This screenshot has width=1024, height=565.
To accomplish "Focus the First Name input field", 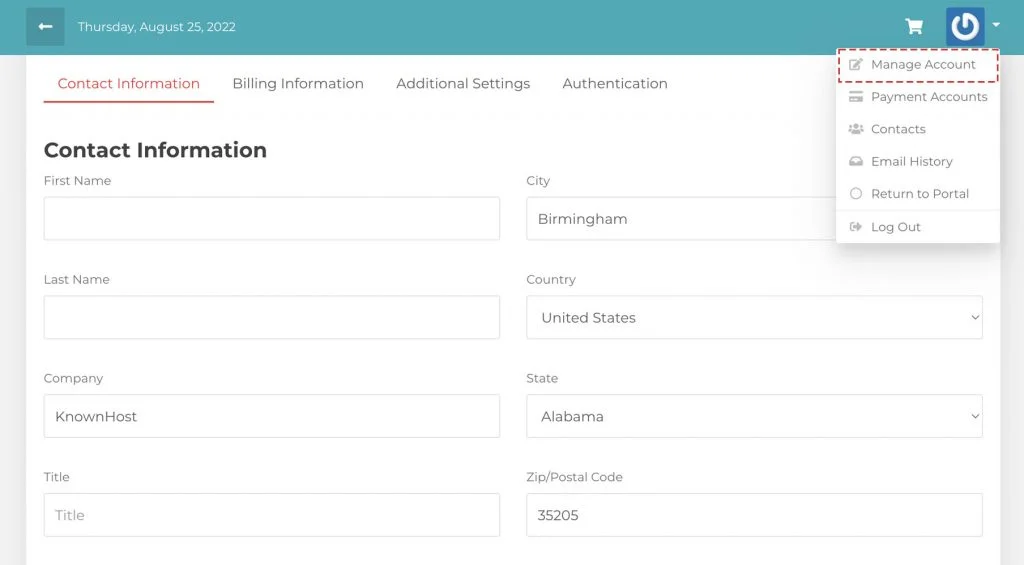I will [x=272, y=219].
